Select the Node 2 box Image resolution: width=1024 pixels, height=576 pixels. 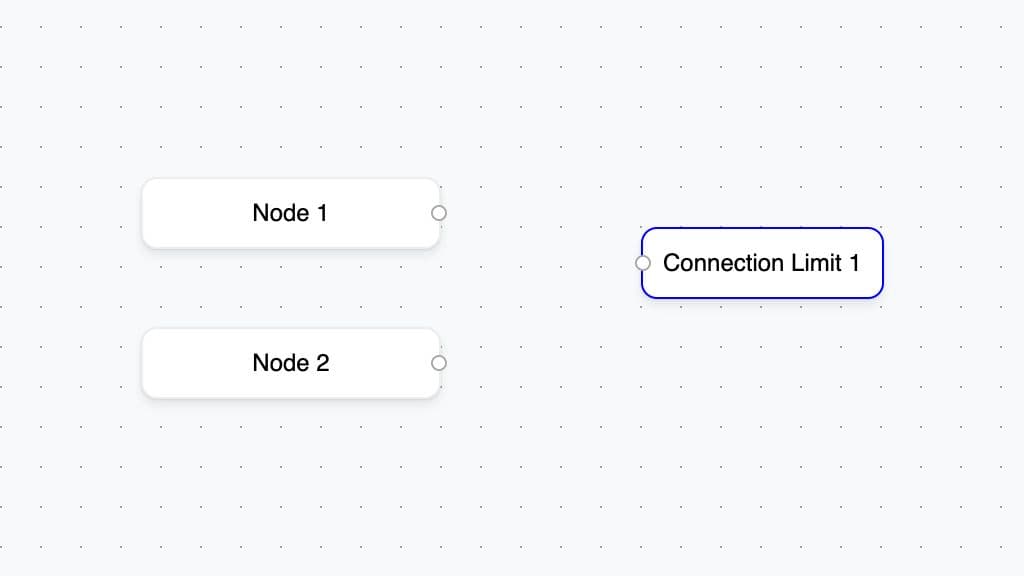point(291,363)
